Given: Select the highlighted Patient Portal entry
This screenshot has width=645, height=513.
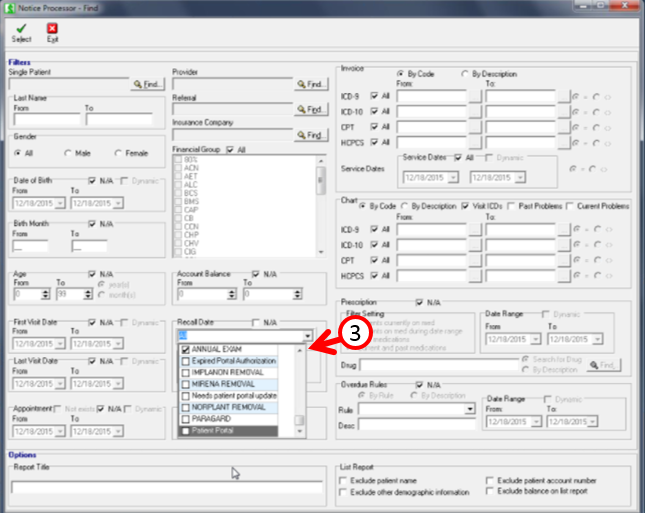Looking at the screenshot, I should [231, 431].
